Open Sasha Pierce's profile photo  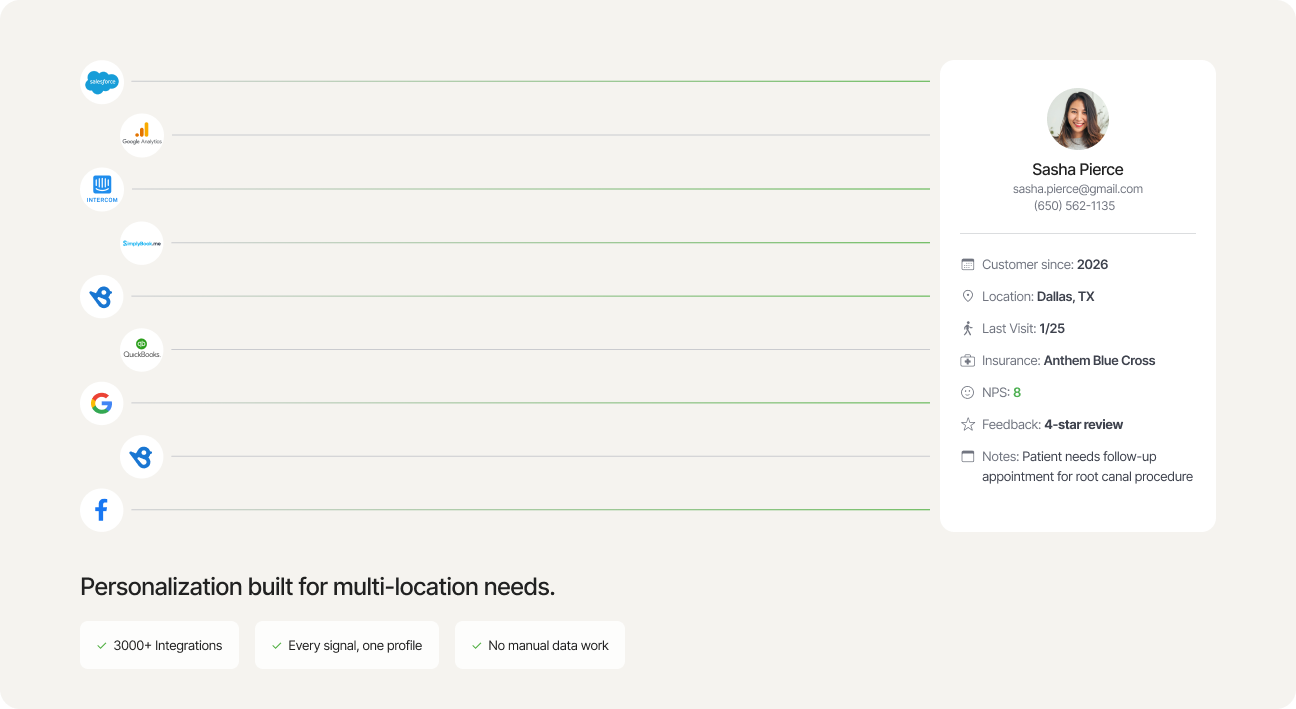1078,119
